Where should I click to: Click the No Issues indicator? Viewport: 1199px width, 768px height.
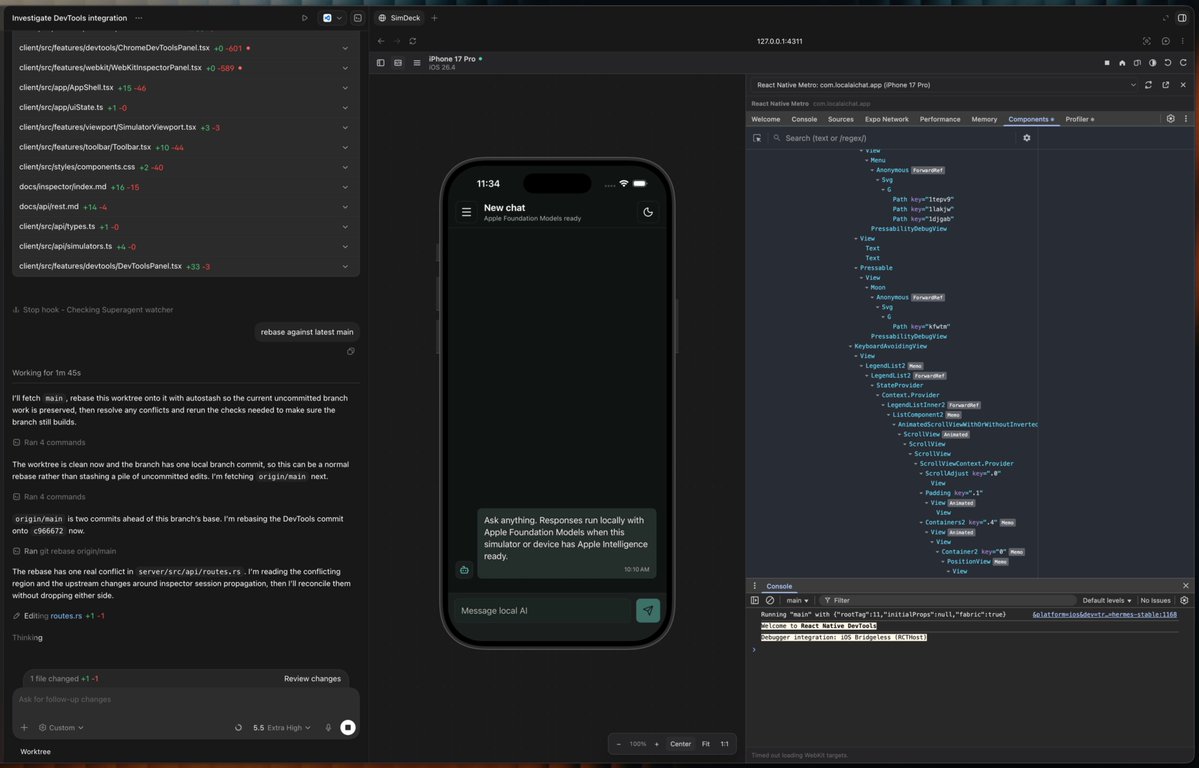click(x=1155, y=600)
